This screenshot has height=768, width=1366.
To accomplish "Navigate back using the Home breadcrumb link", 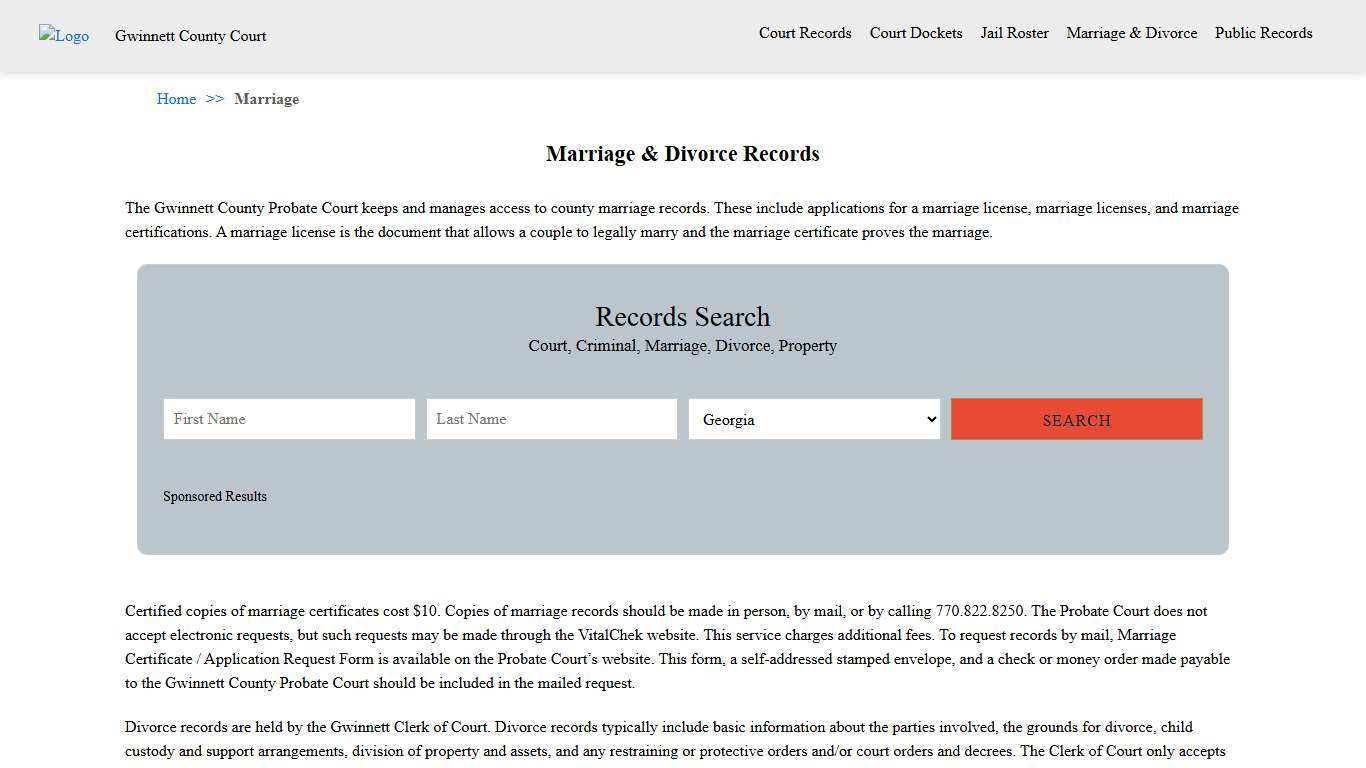I will click(176, 99).
